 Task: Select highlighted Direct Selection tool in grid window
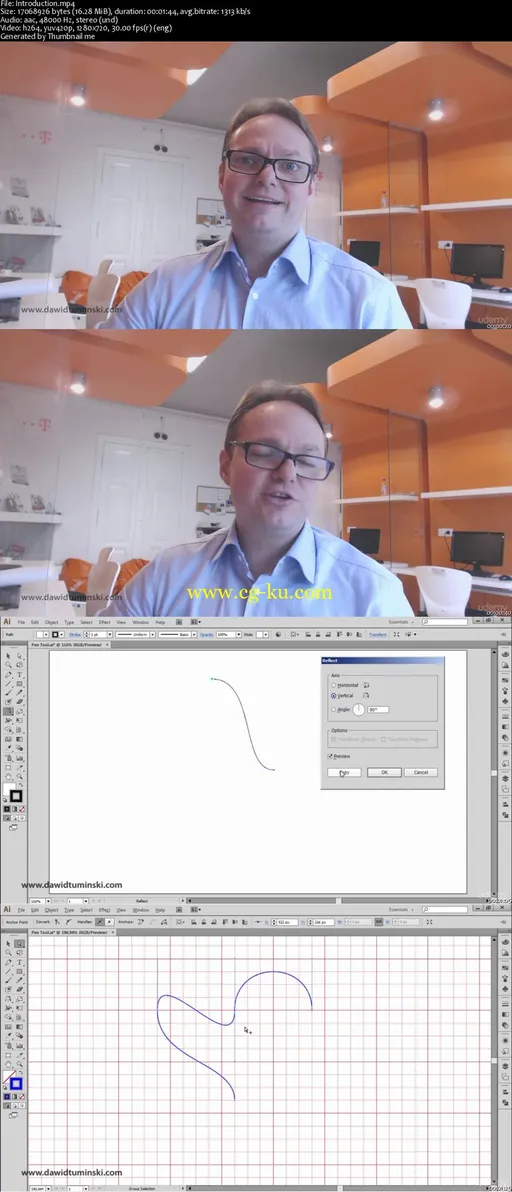(x=19, y=943)
